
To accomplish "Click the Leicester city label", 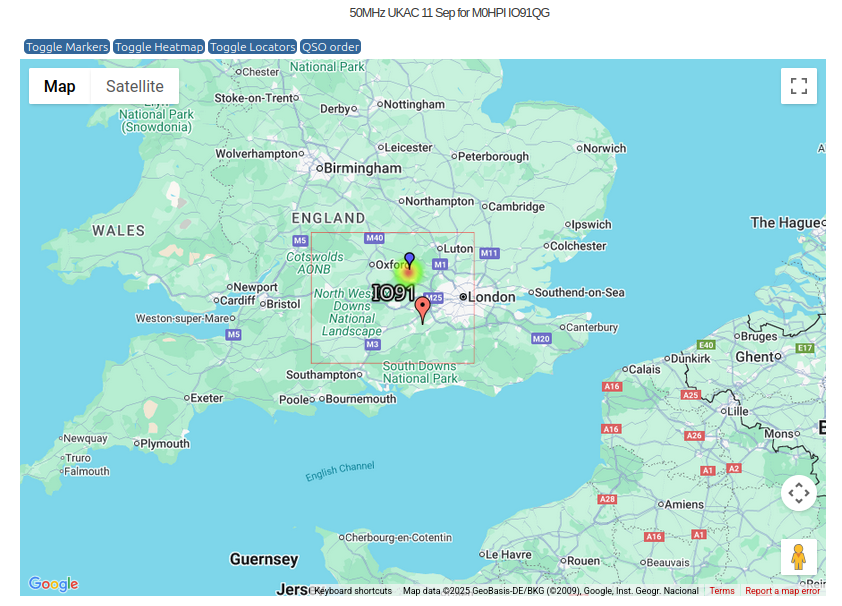I will (x=408, y=148).
